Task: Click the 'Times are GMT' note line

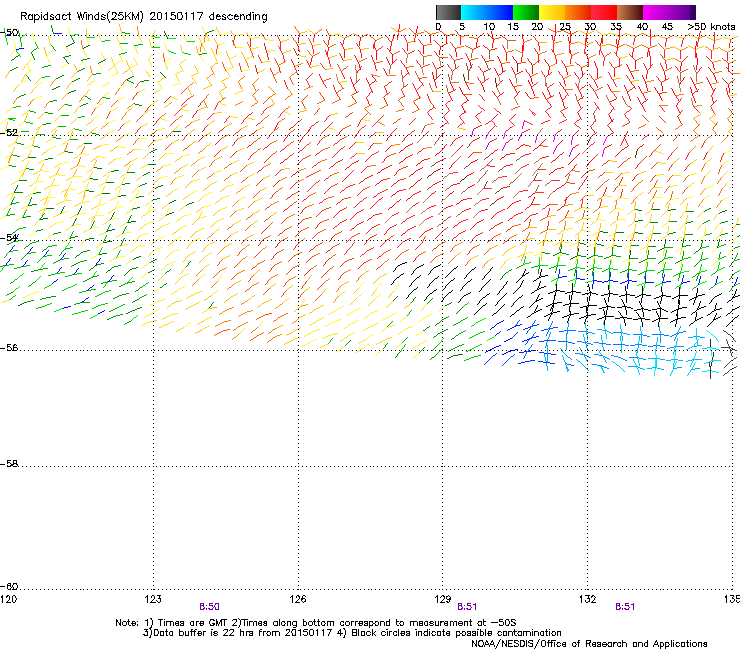Action: point(316,623)
